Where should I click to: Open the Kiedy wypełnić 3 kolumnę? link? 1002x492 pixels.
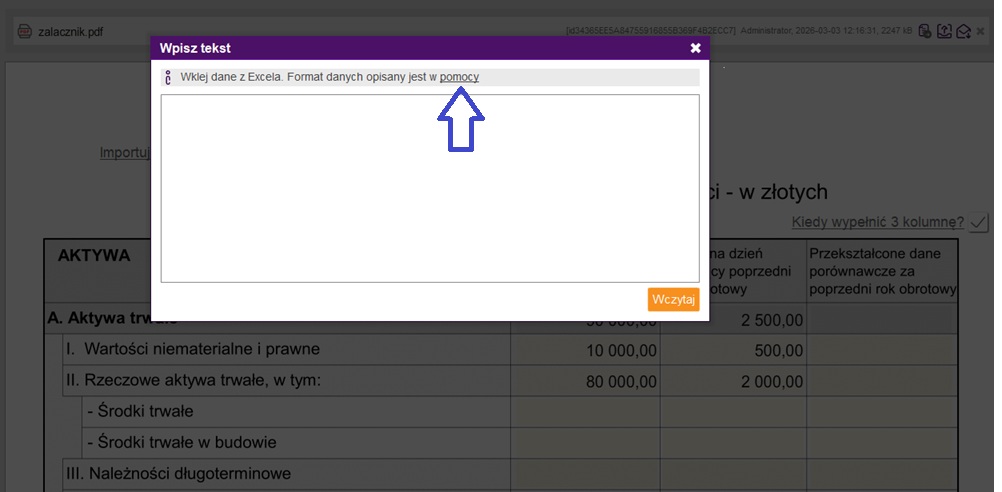tap(877, 222)
